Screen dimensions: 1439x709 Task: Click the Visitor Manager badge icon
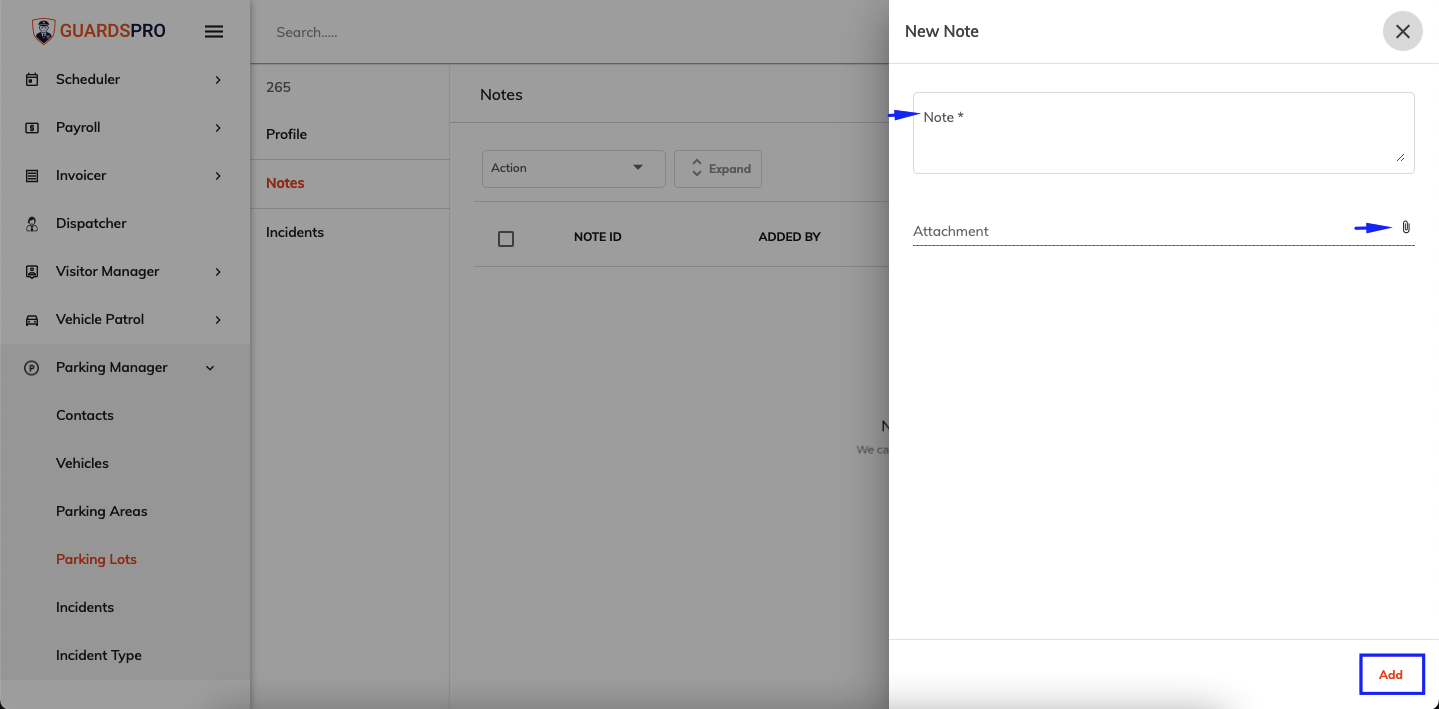pos(32,271)
